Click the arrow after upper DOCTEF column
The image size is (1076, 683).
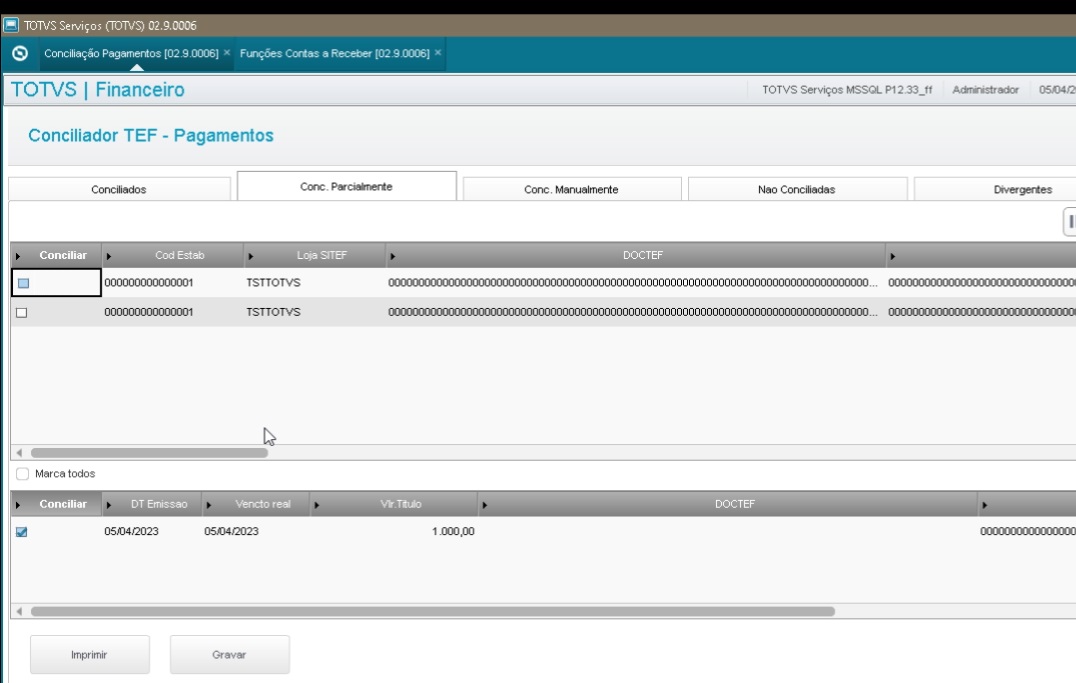point(893,256)
